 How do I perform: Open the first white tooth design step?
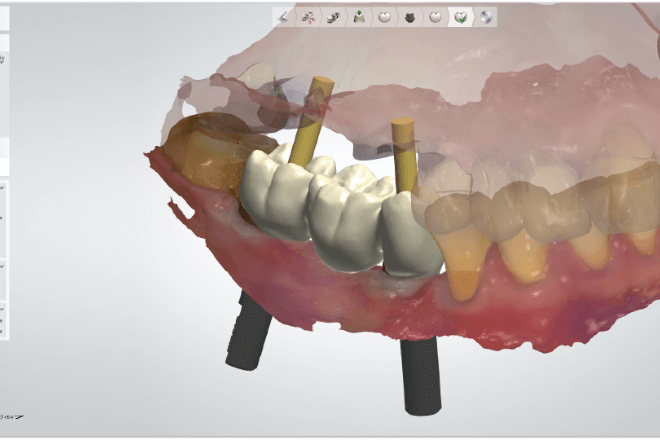(384, 17)
